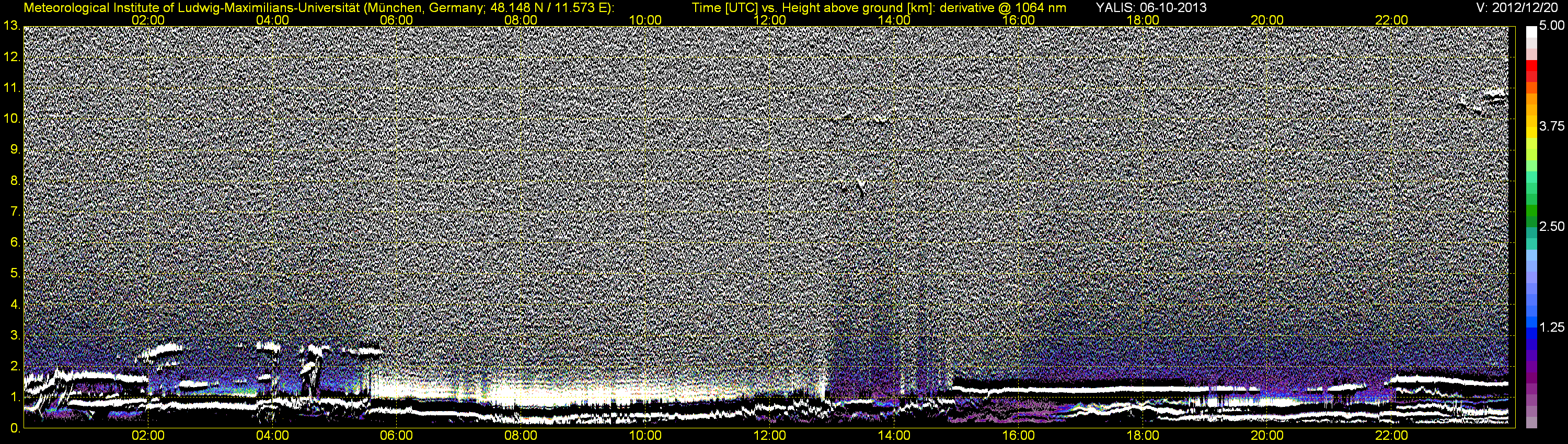Click the 04:00 label on the bottom time axis

[x=272, y=436]
